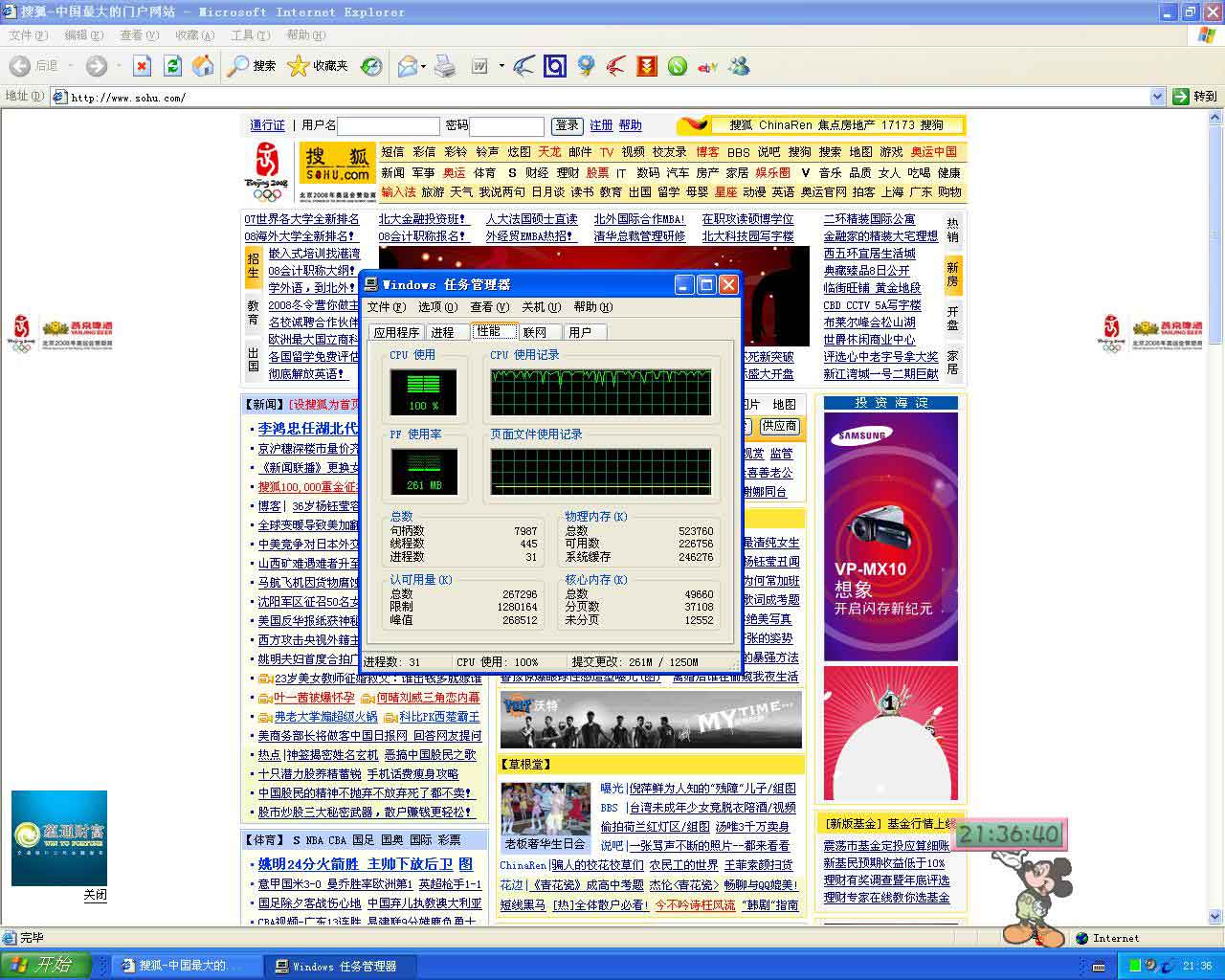Click the 关闭 link under left floating ad

(95, 895)
